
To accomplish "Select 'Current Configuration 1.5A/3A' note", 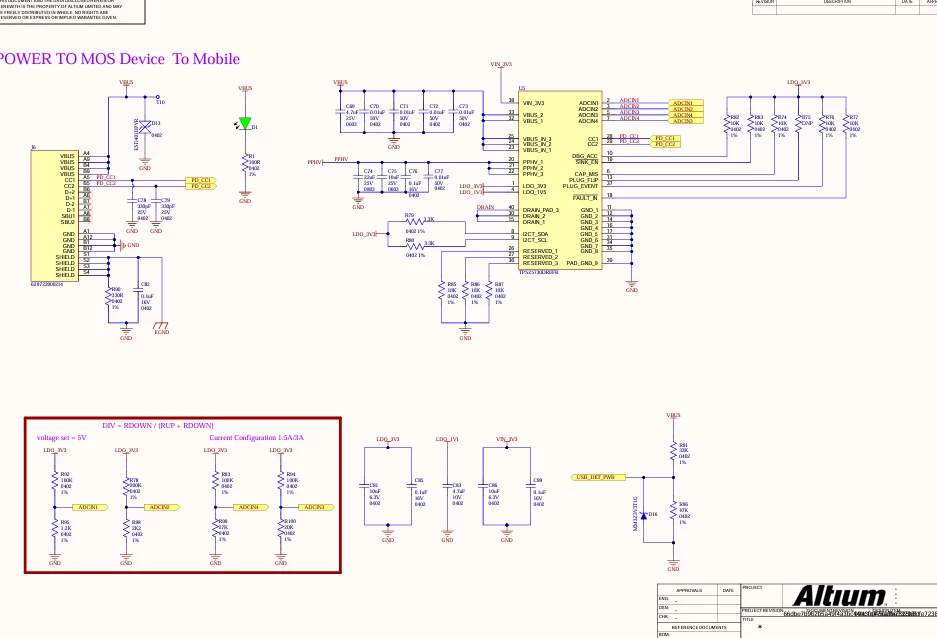I will (256, 438).
